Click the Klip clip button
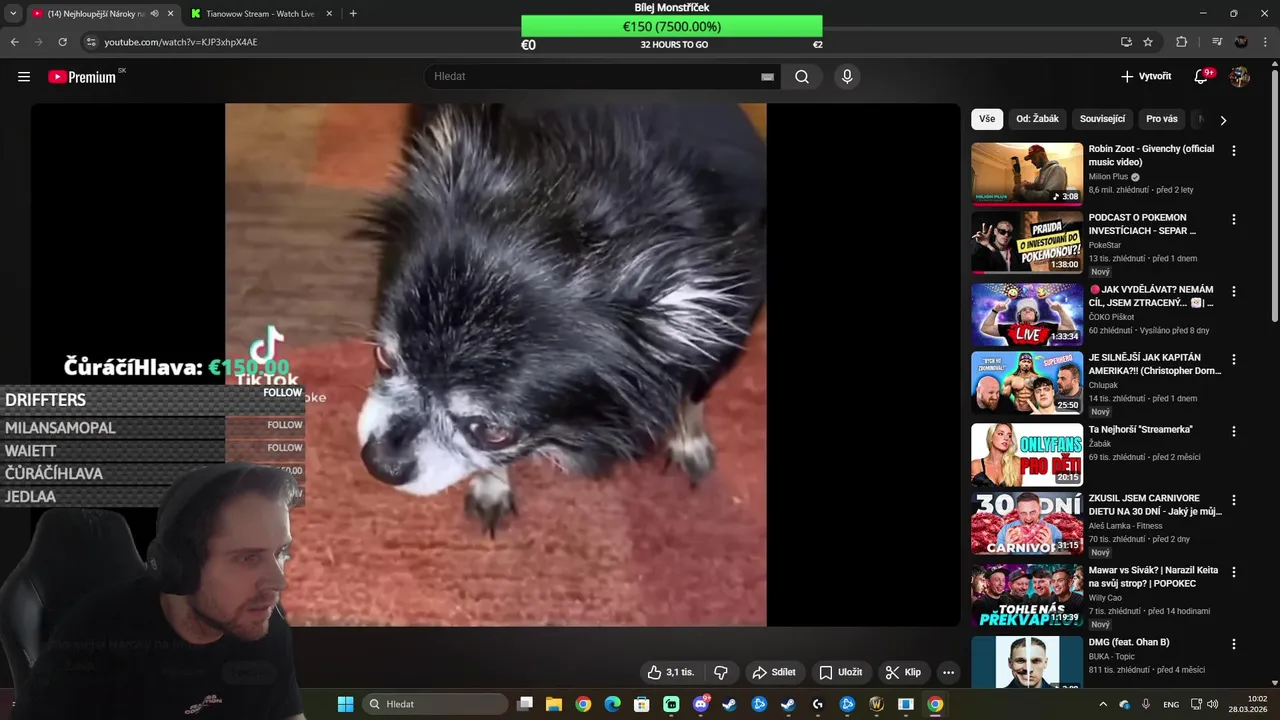 tap(903, 672)
